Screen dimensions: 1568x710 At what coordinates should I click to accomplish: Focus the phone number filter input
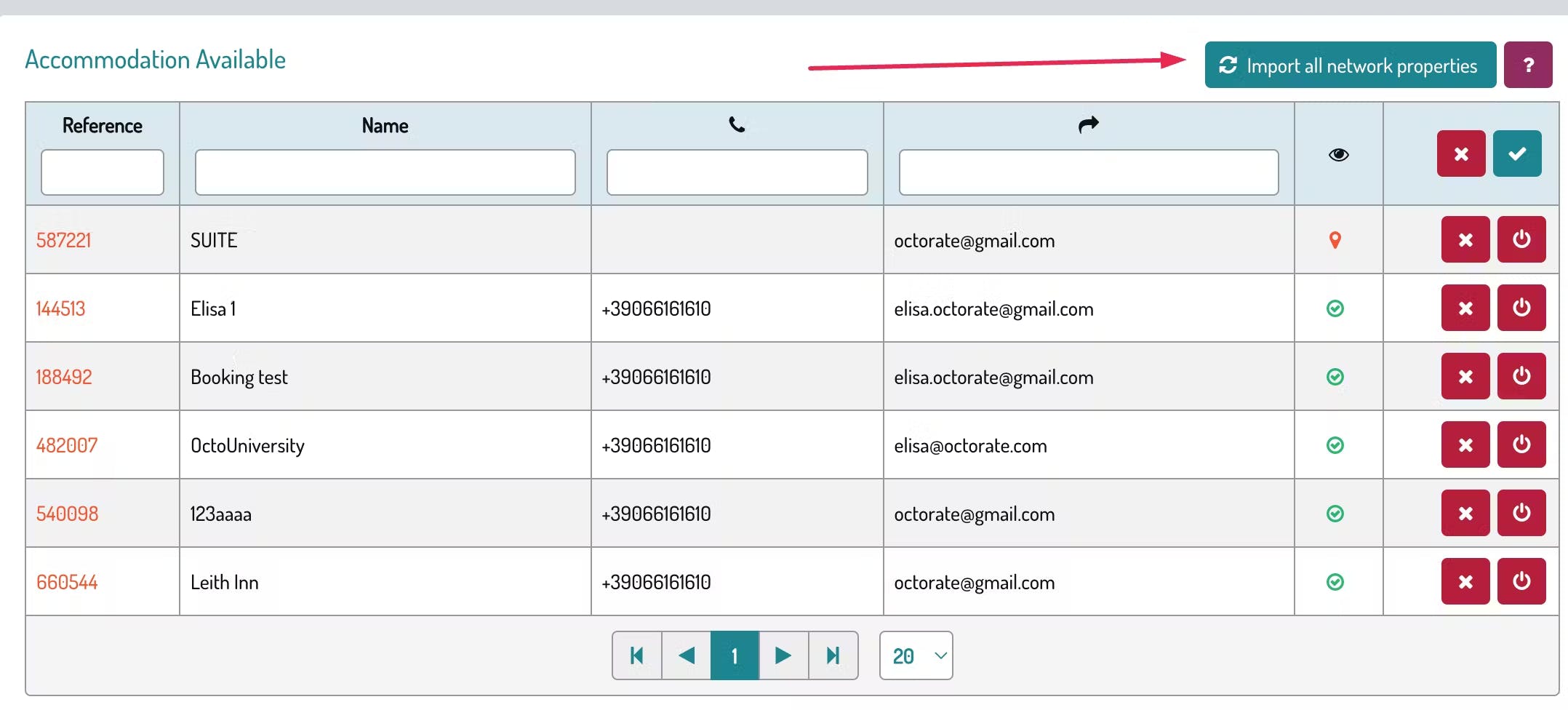click(737, 172)
